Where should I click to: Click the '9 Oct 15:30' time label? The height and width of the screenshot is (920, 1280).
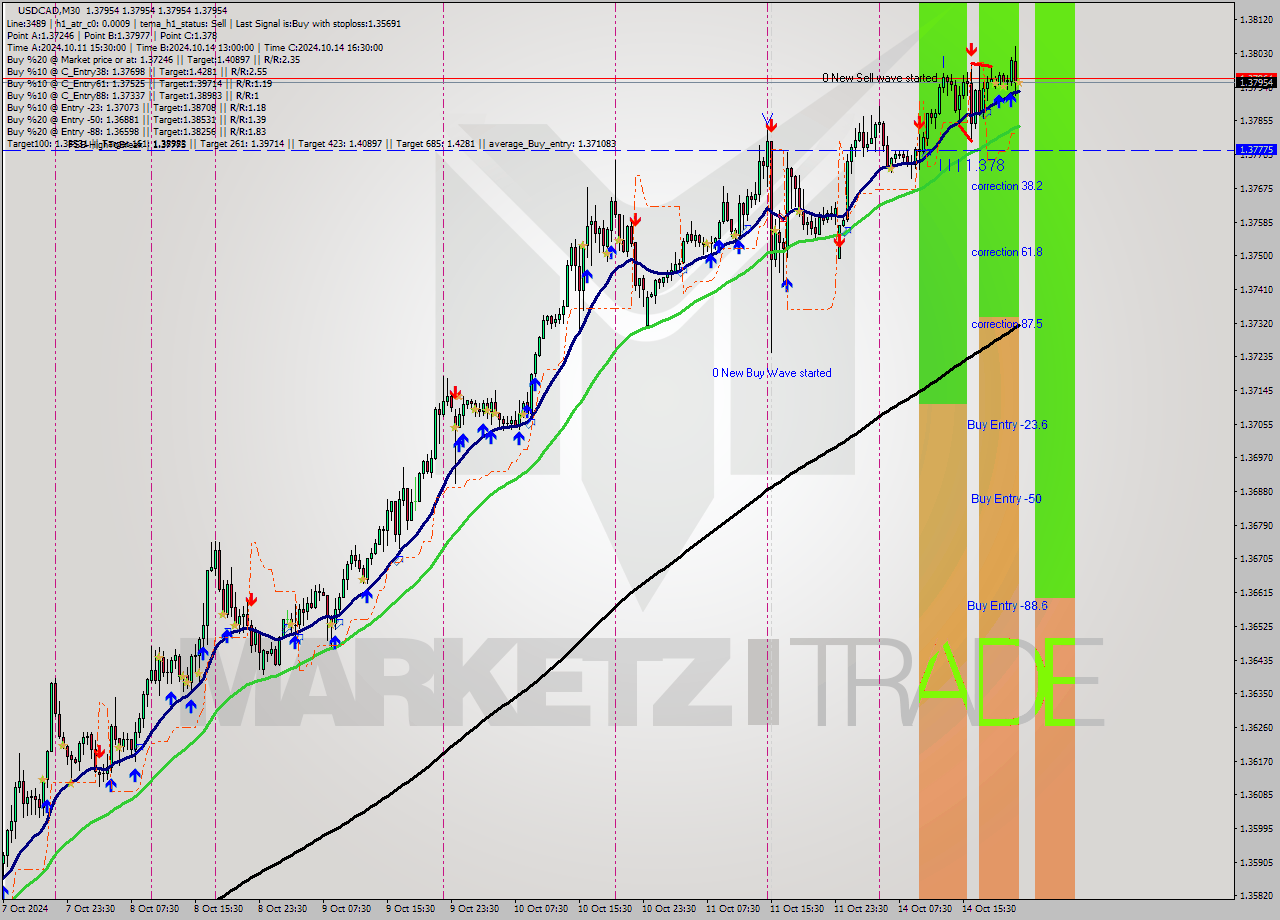(x=410, y=909)
